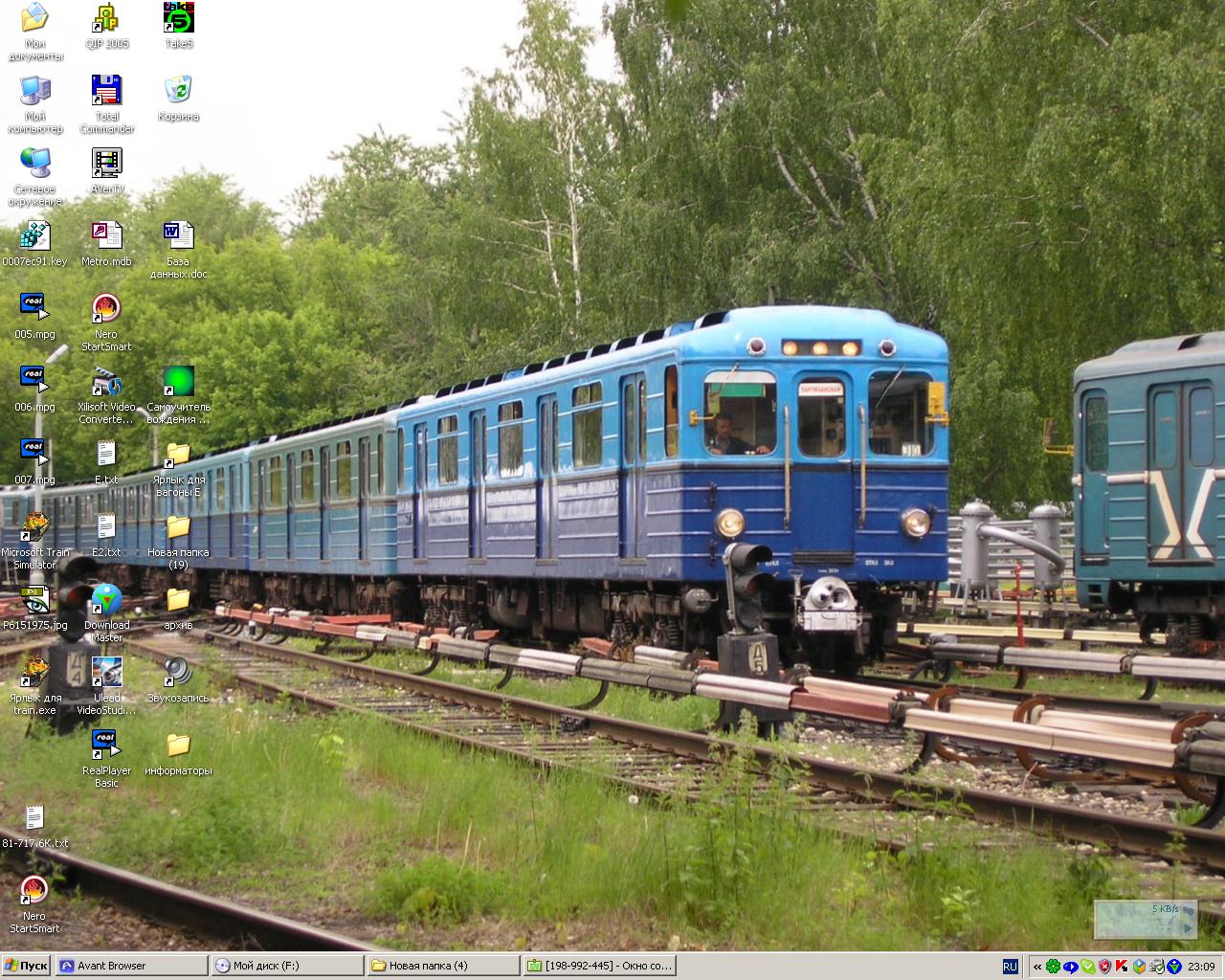Screen dimensions: 1225x980
Task: Select the RealPlayer Basic icon
Action: pyautogui.click(x=106, y=746)
